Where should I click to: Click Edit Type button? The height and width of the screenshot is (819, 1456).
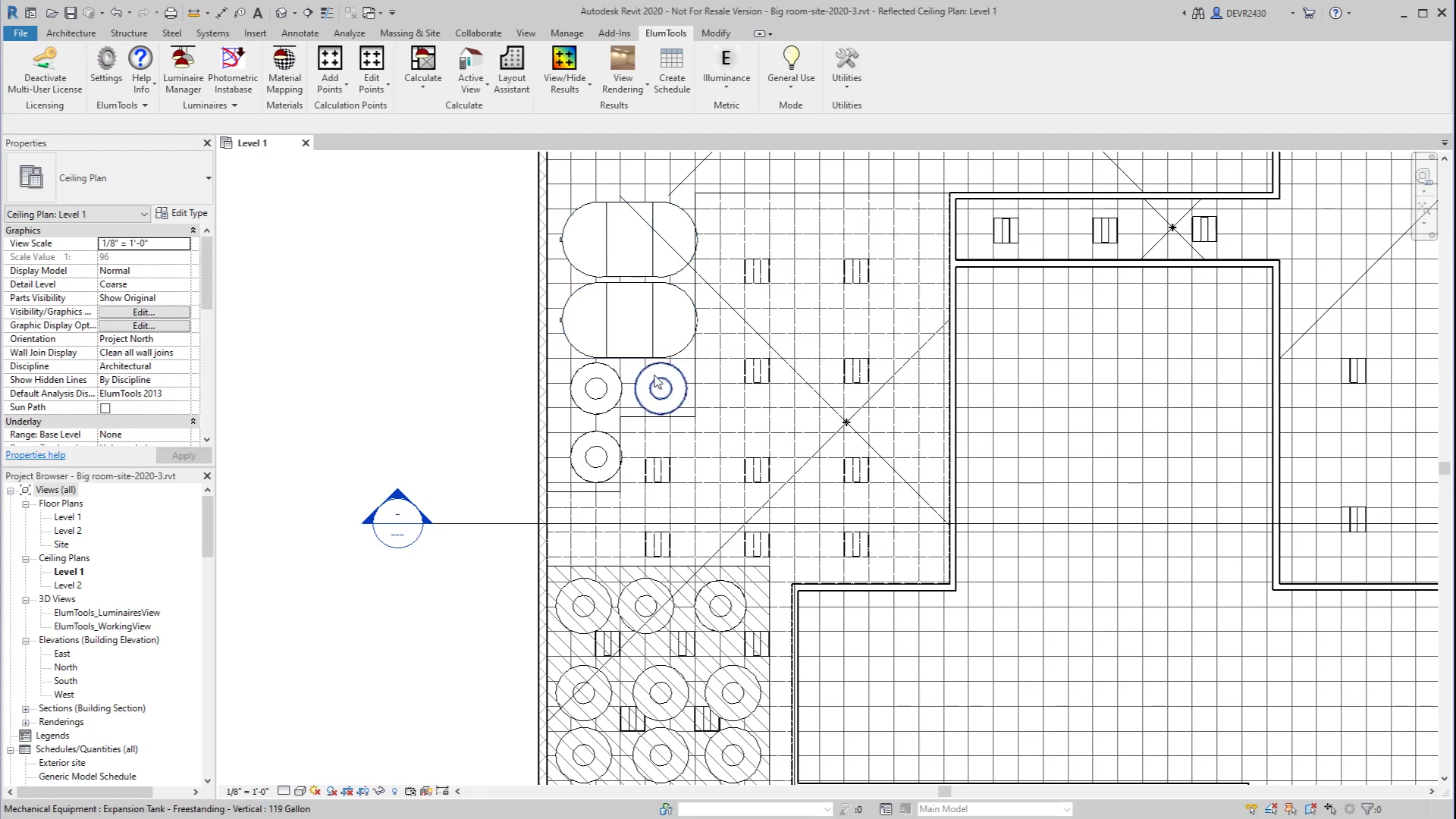(182, 214)
